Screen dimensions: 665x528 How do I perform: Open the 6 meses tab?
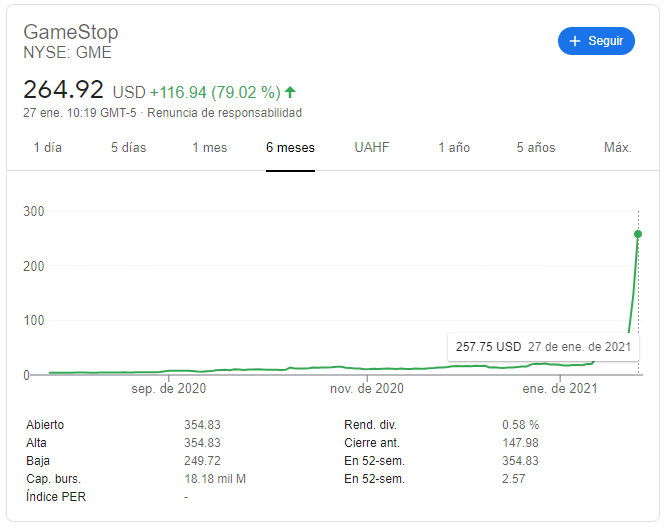290,148
